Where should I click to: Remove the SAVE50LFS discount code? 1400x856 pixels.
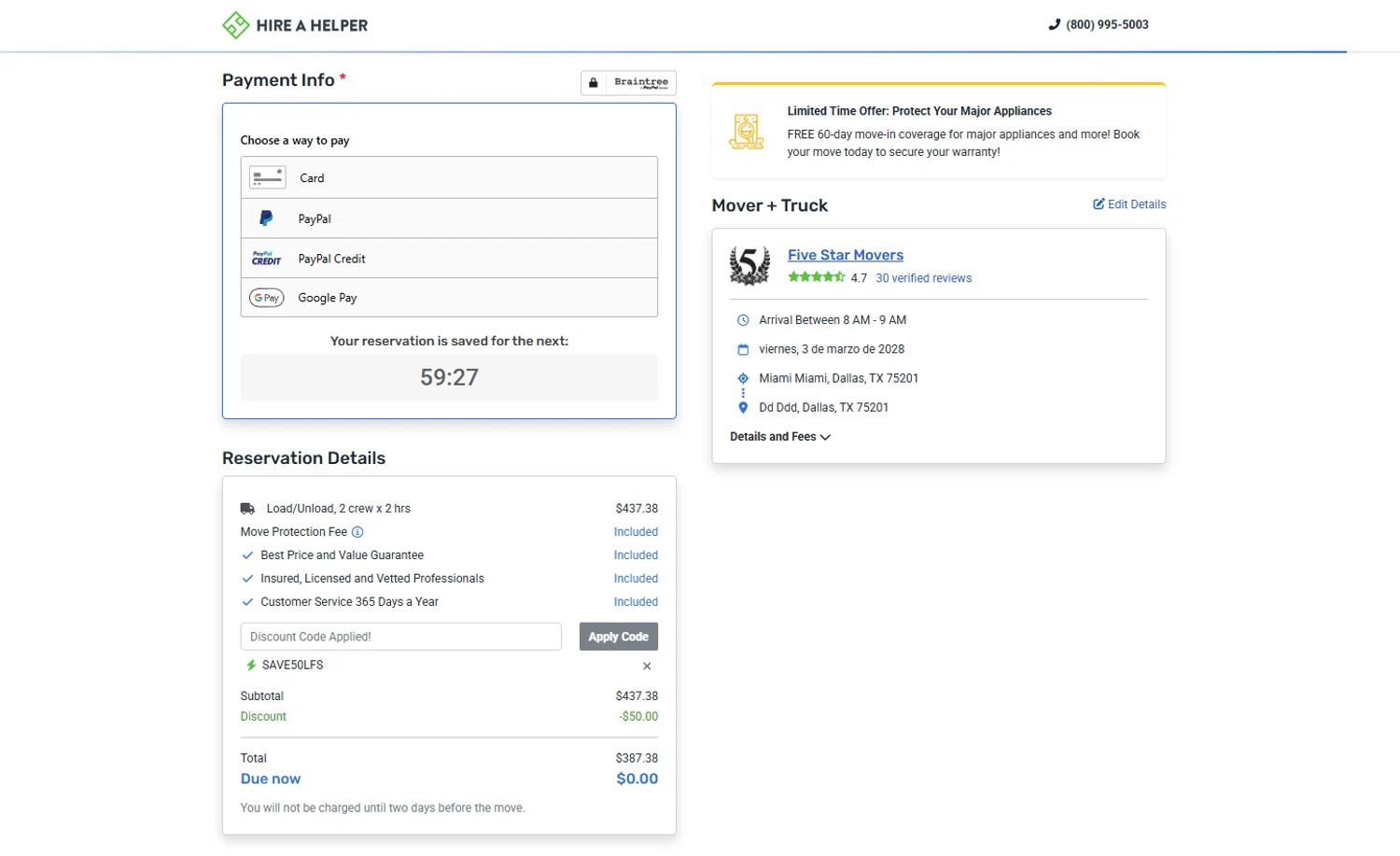tap(647, 667)
